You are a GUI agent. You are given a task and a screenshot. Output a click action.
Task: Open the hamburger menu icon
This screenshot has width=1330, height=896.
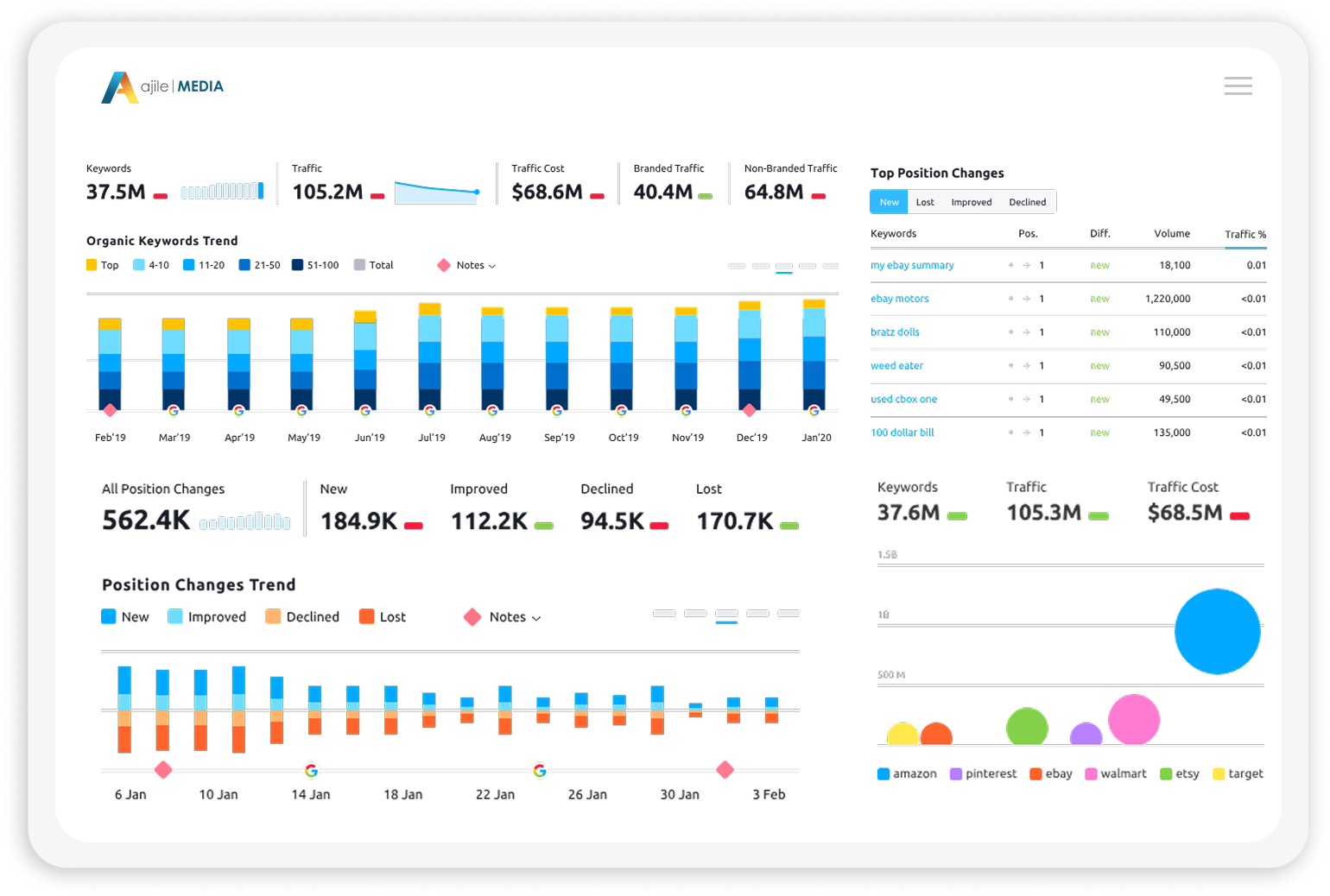pyautogui.click(x=1238, y=85)
